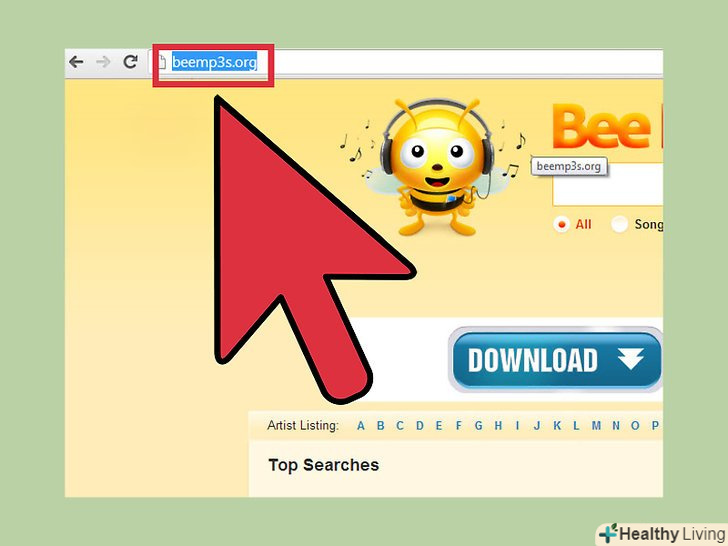The width and height of the screenshot is (728, 546).
Task: Open artist listing letter O
Action: pyautogui.click(x=635, y=426)
